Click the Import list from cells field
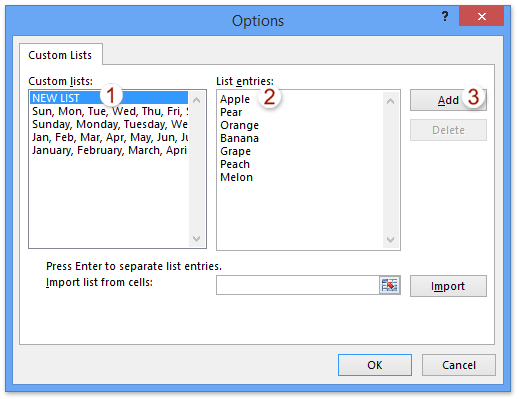The height and width of the screenshot is (399, 519). [x=298, y=285]
